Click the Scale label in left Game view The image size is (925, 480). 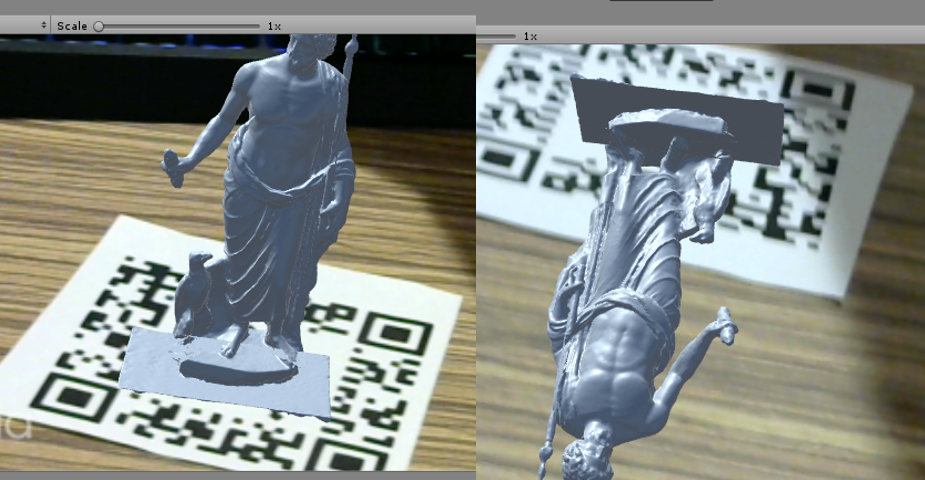71,26
